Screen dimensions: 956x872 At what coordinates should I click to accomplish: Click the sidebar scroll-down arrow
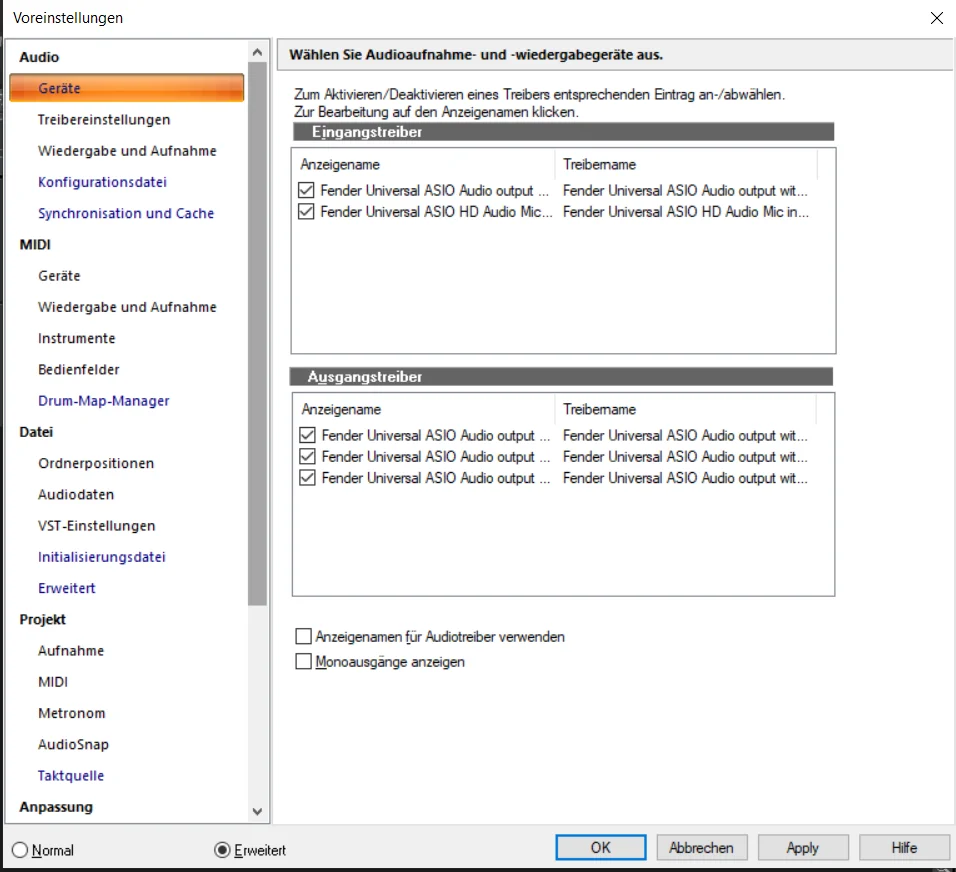(x=257, y=812)
